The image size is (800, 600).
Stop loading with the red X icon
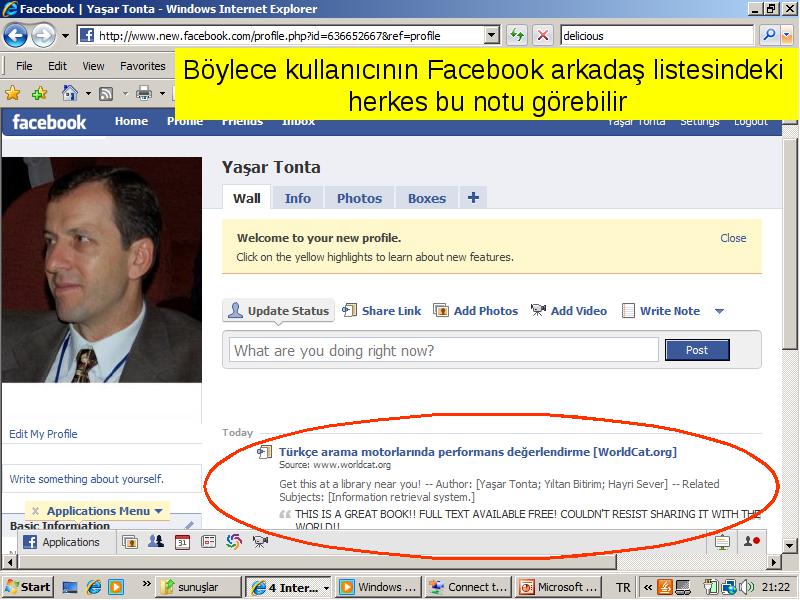(543, 36)
